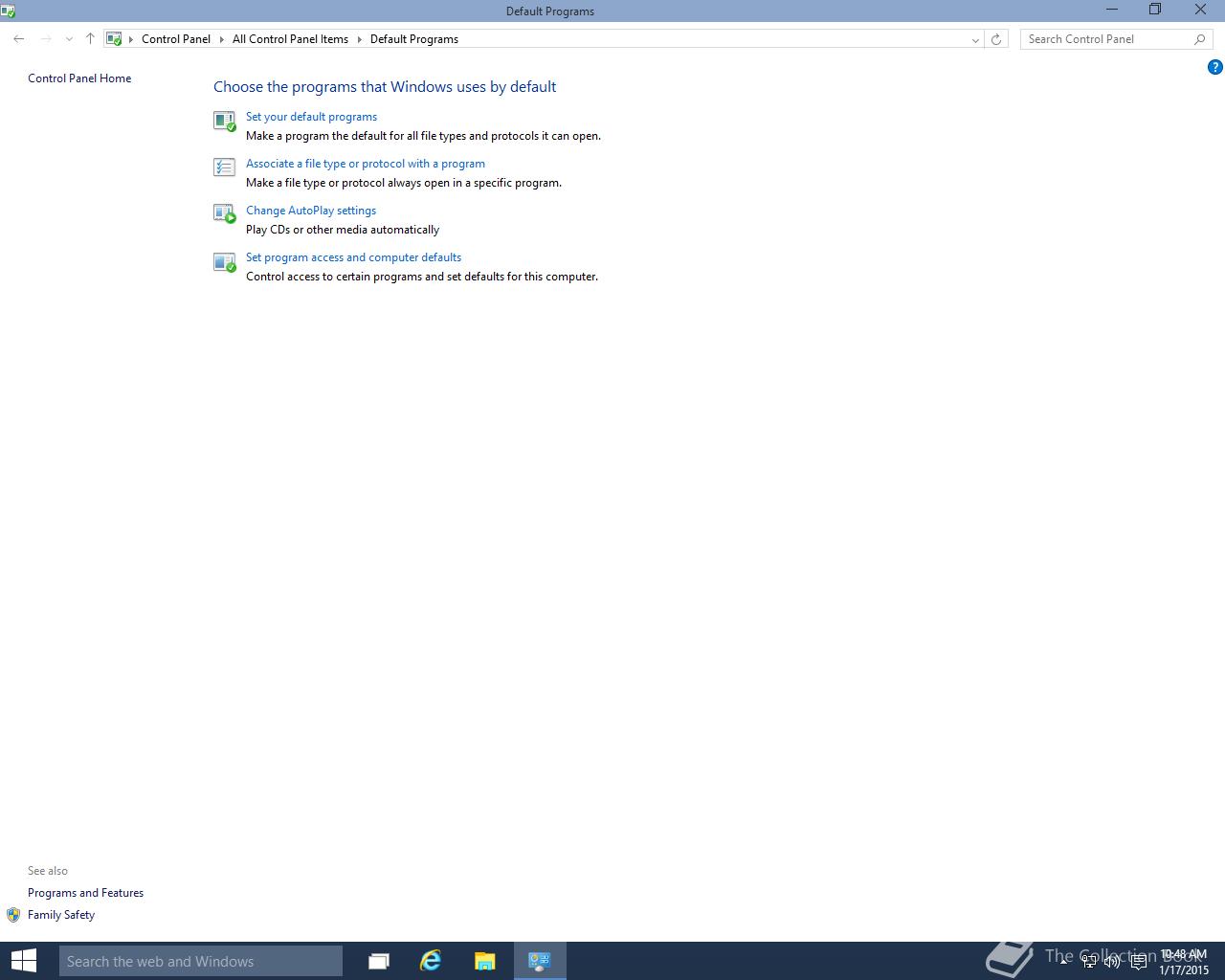Restore down the Default Programs window
Image resolution: width=1225 pixels, height=980 pixels.
[x=1155, y=11]
